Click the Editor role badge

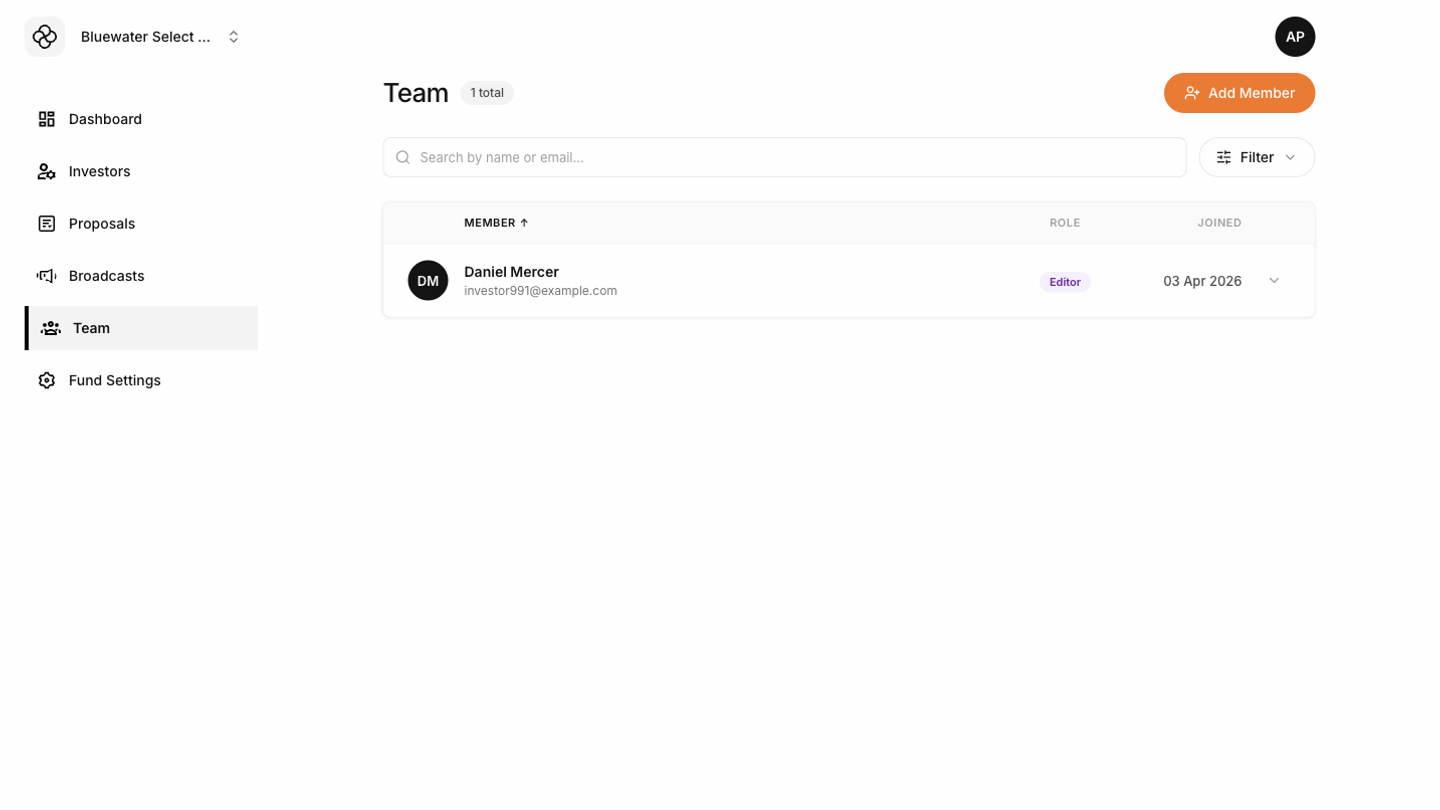pyautogui.click(x=1064, y=282)
